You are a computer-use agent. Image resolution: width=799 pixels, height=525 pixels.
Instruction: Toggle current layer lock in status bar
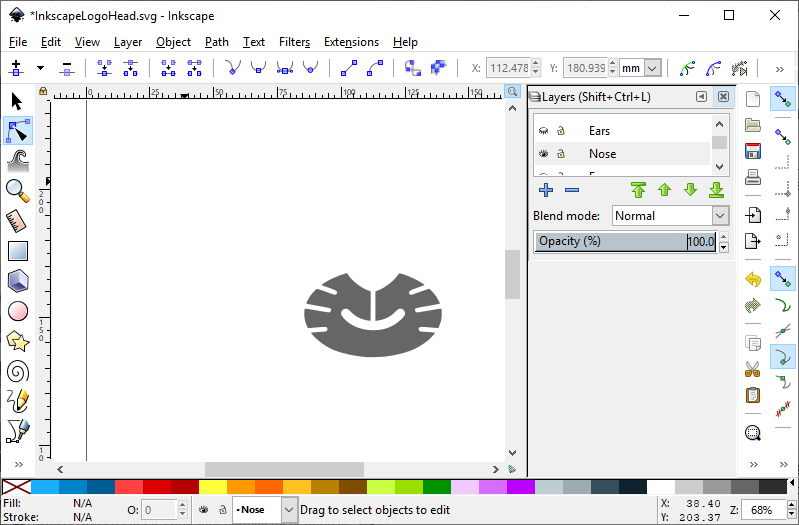point(223,509)
